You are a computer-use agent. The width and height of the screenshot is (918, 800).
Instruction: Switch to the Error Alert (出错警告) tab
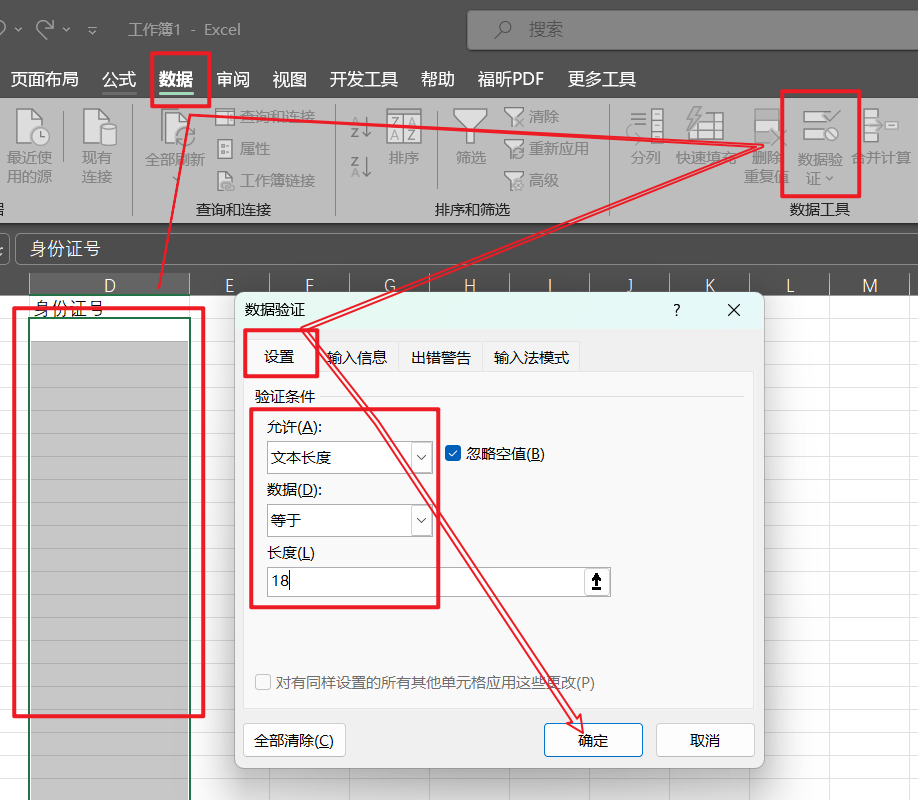(x=440, y=357)
